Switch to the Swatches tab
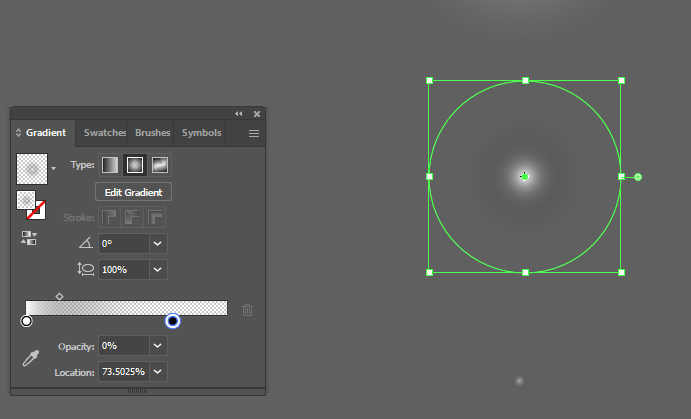 105,133
